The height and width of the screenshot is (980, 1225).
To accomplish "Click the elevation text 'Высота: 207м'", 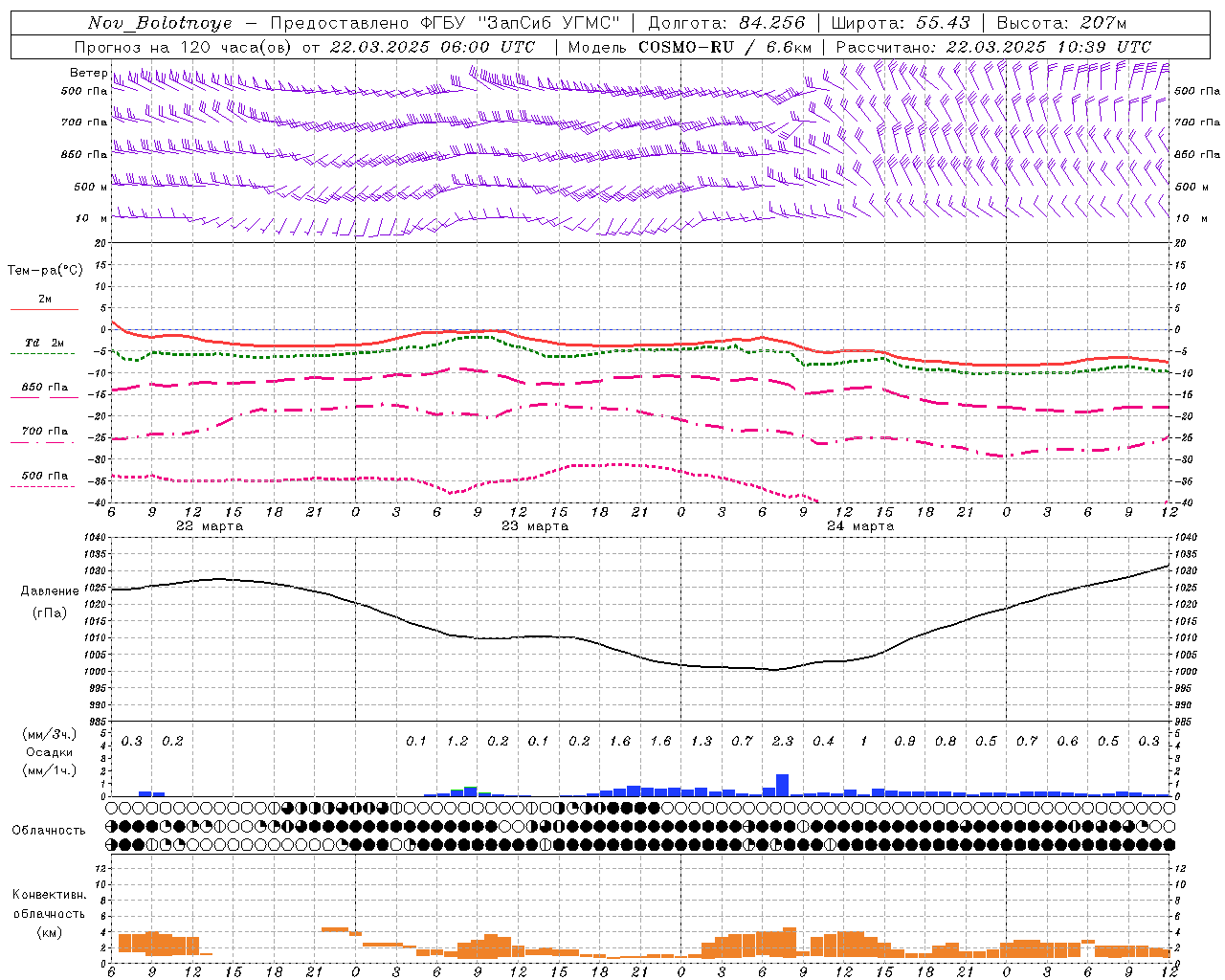I will pyautogui.click(x=1061, y=23).
